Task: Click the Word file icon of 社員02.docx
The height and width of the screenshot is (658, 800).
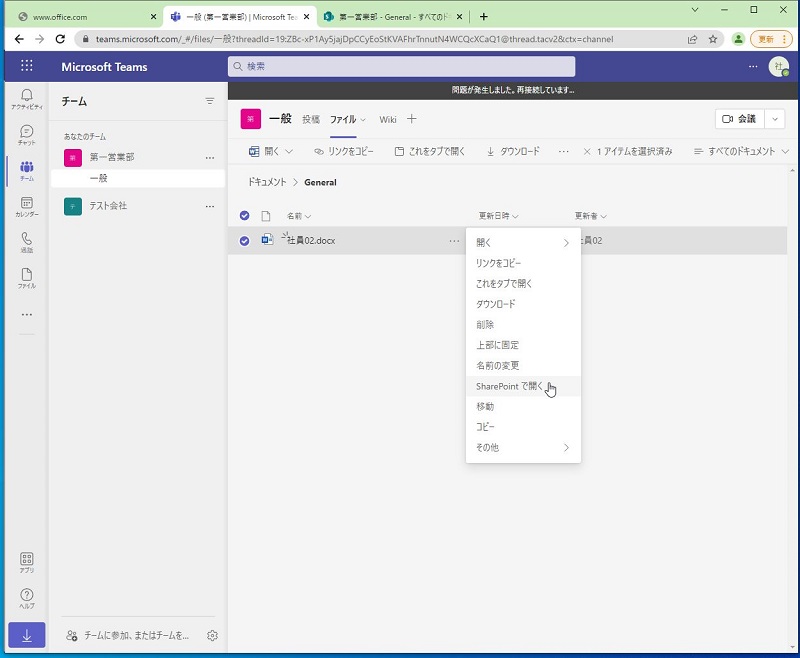Action: click(267, 240)
